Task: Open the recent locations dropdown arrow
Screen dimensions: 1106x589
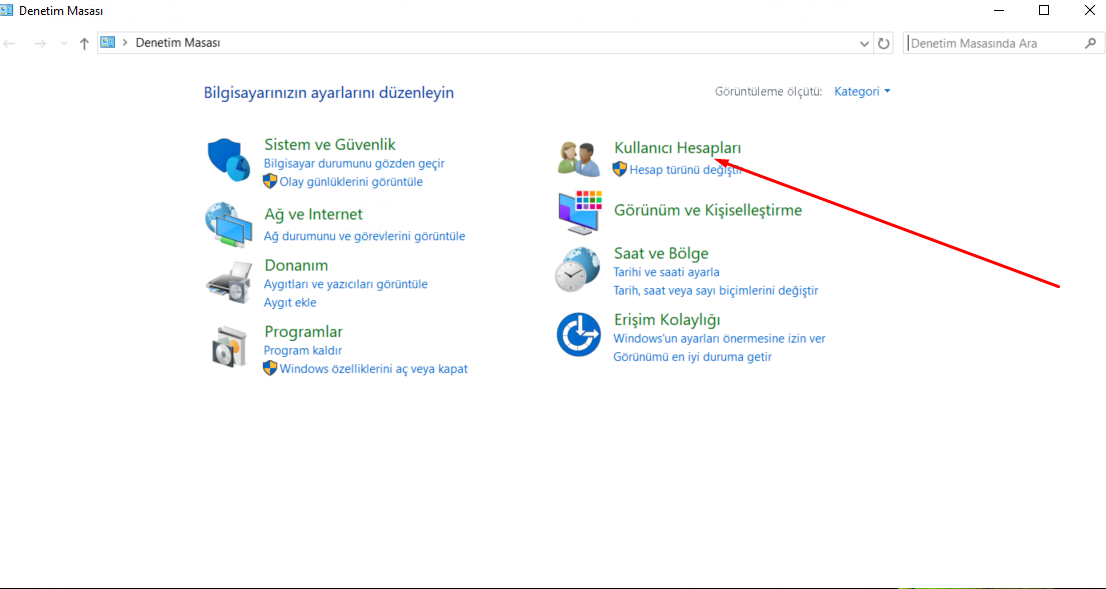Action: 64,44
